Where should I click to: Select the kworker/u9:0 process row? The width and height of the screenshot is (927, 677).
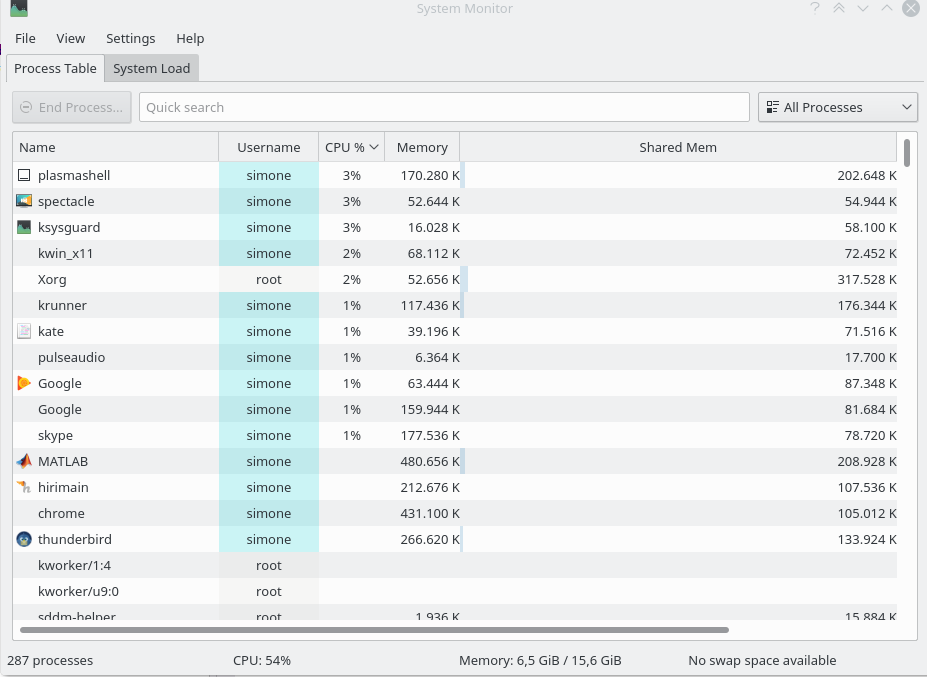(455, 591)
